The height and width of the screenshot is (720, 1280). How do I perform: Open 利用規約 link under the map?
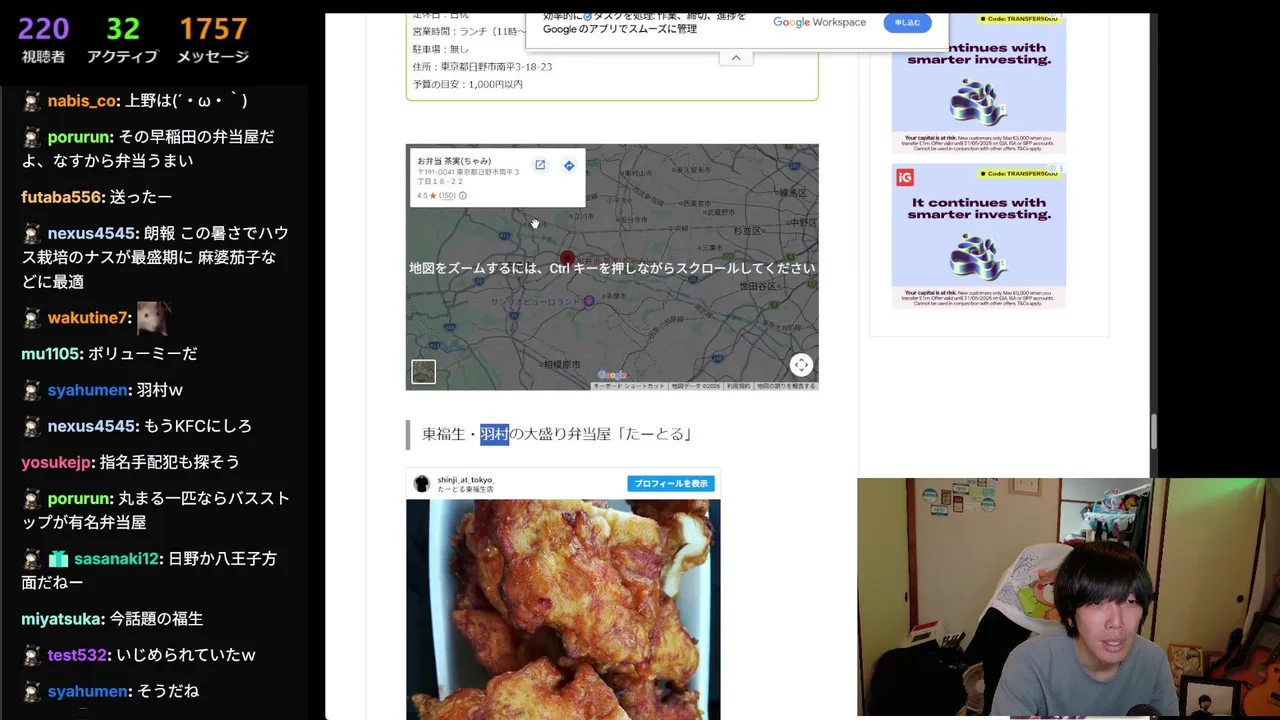[738, 386]
